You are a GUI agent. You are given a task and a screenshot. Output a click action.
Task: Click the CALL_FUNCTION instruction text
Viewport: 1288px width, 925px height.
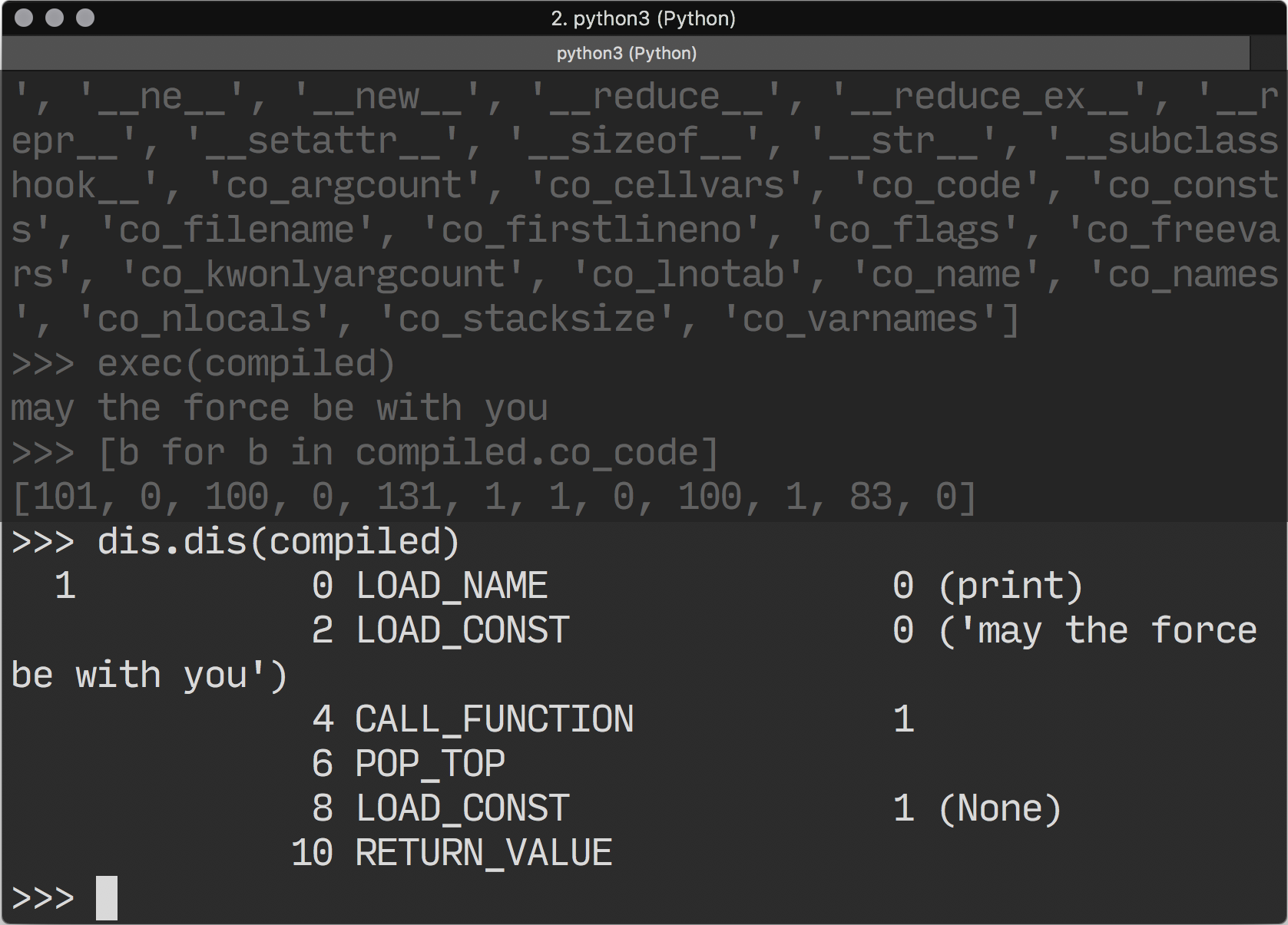pos(494,719)
